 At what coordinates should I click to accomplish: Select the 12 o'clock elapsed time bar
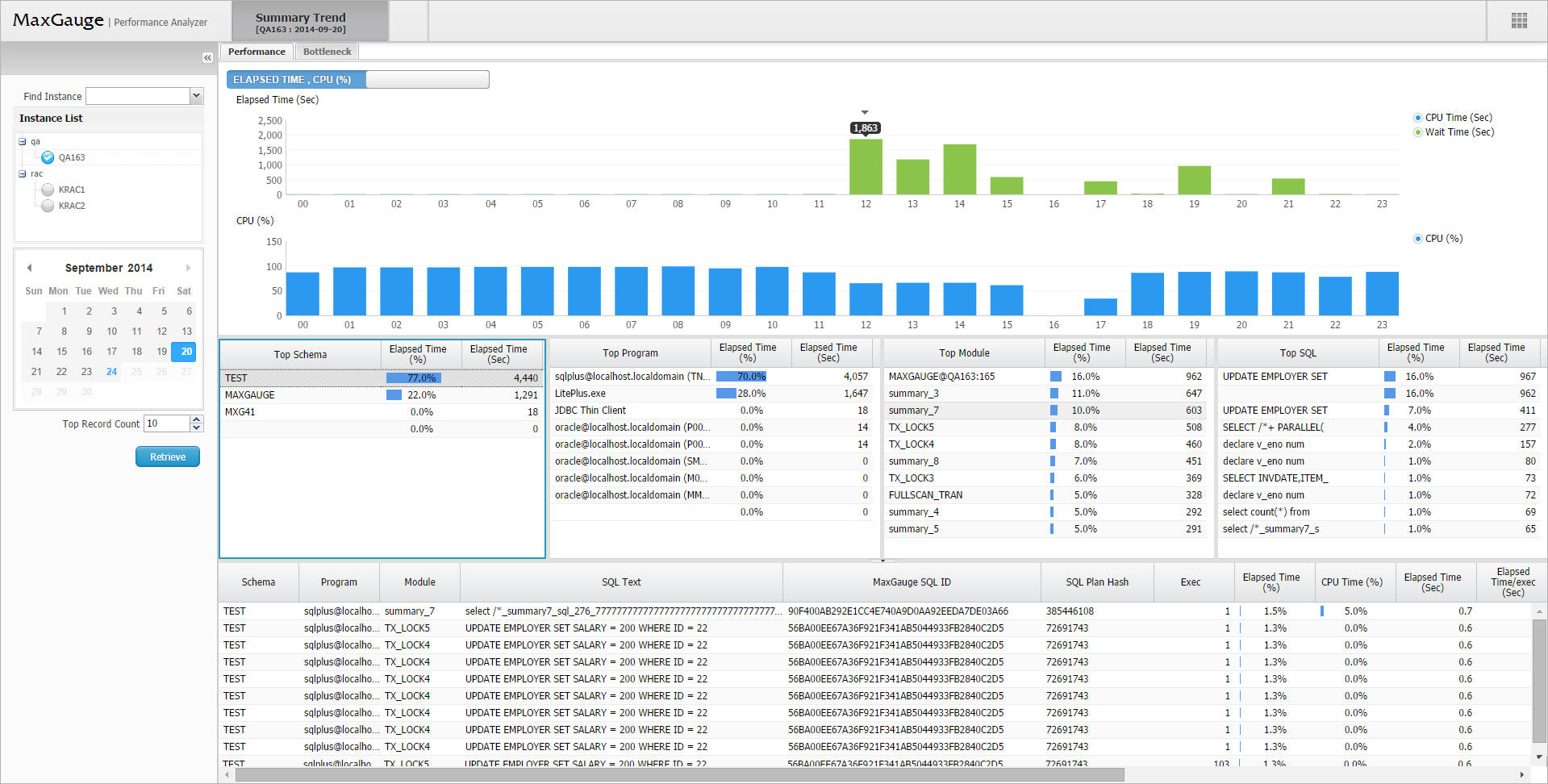[x=866, y=166]
